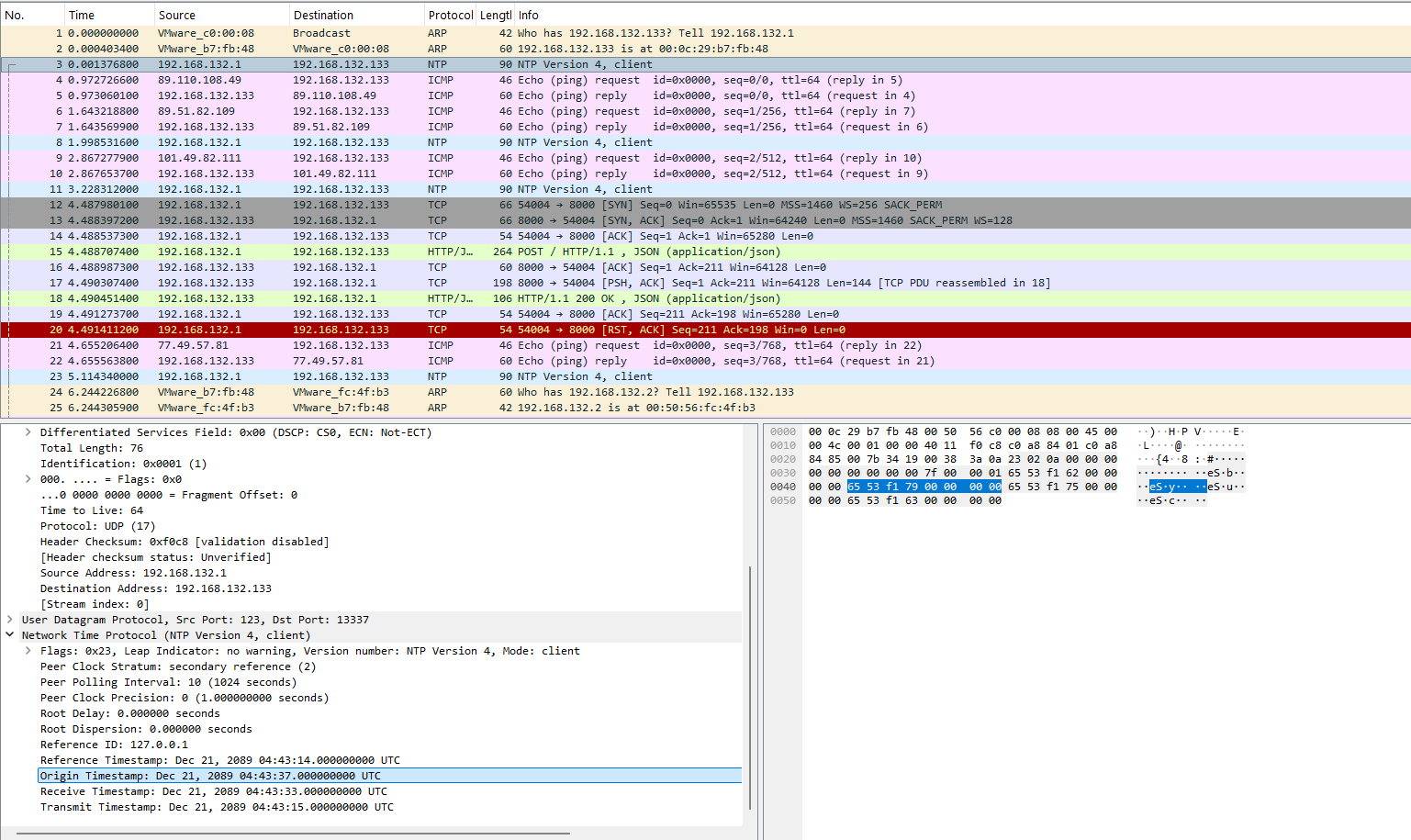Select the Header checksum status: Unverified line
Viewport: 1411px width, 840px height.
156,557
